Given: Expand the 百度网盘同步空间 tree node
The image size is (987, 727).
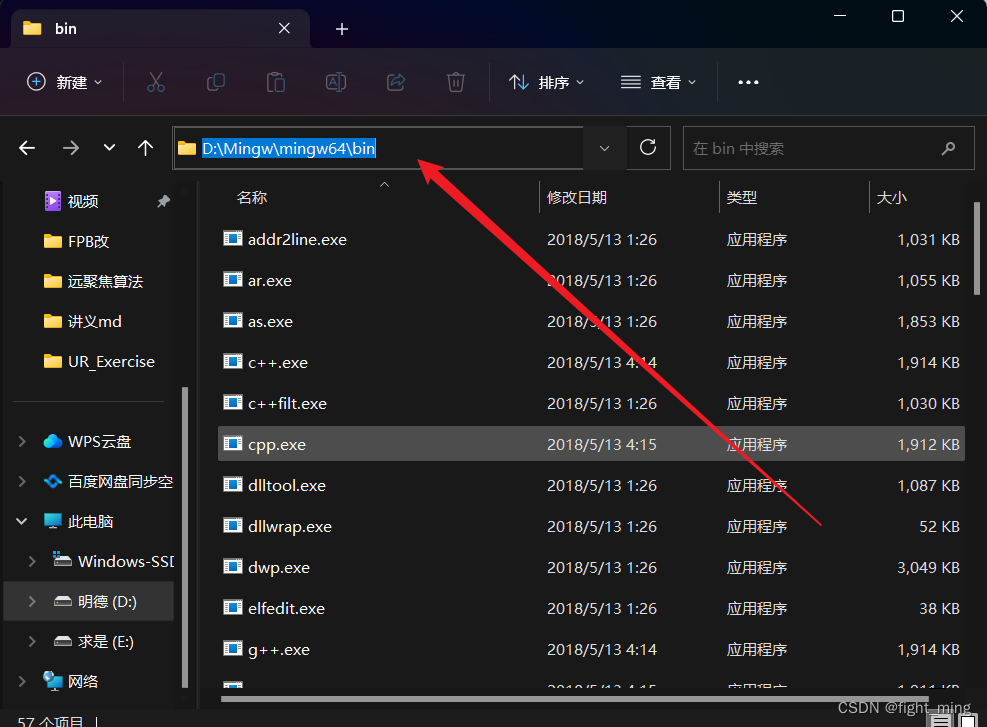Looking at the screenshot, I should [22, 482].
